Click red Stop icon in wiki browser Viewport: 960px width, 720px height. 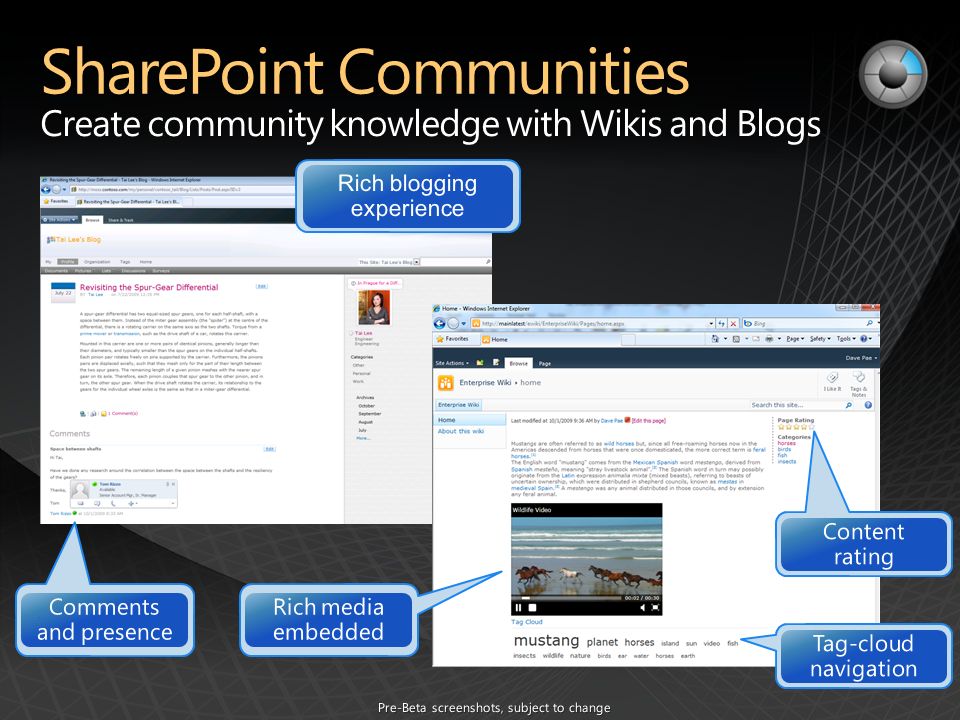pos(733,323)
